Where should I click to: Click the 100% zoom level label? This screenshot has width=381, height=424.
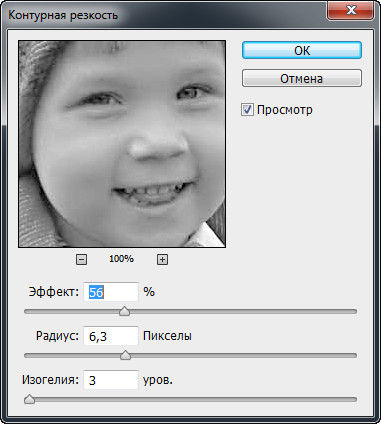click(121, 259)
